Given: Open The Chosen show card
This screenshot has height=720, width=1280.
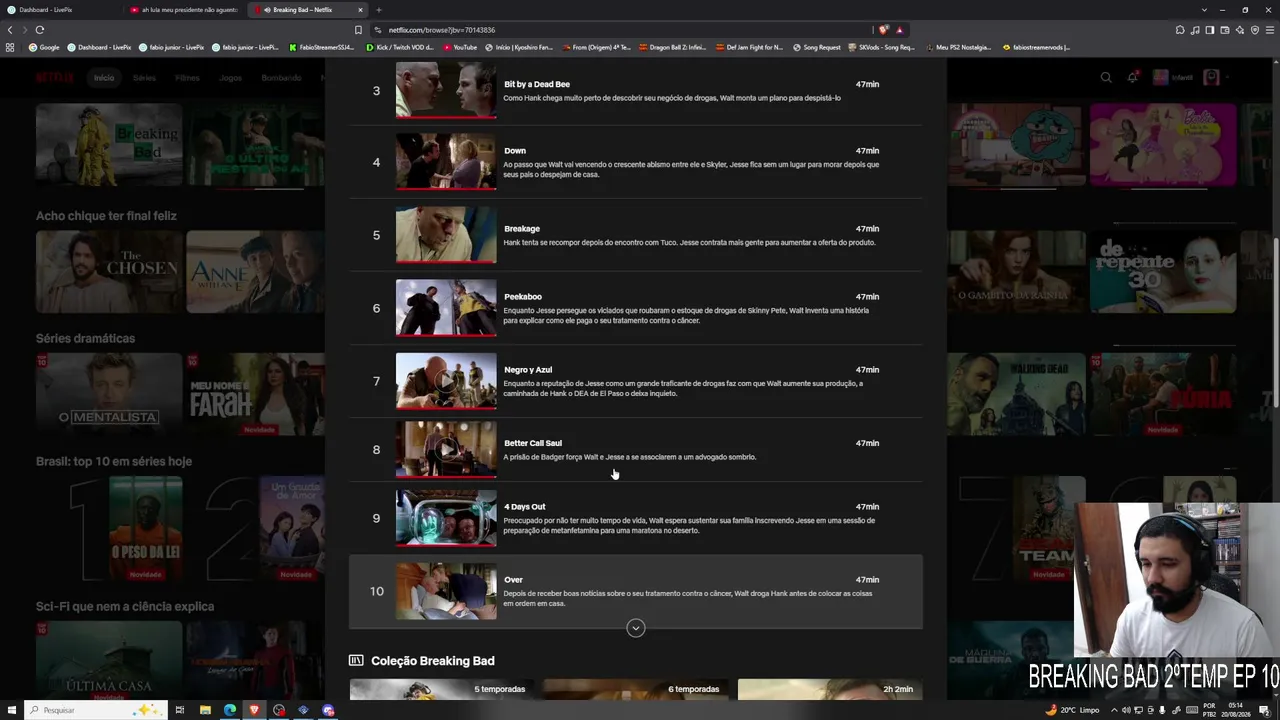Looking at the screenshot, I should pyautogui.click(x=109, y=271).
